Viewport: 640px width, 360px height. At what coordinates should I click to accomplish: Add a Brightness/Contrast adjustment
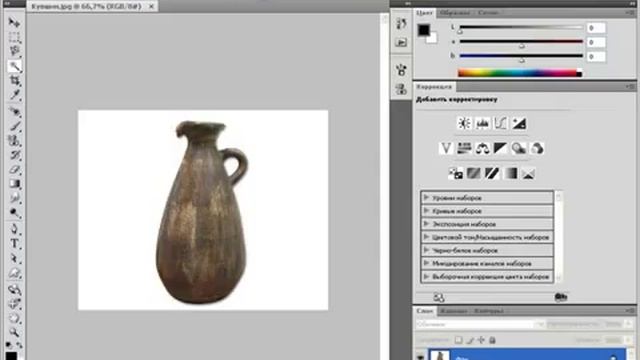(x=464, y=123)
